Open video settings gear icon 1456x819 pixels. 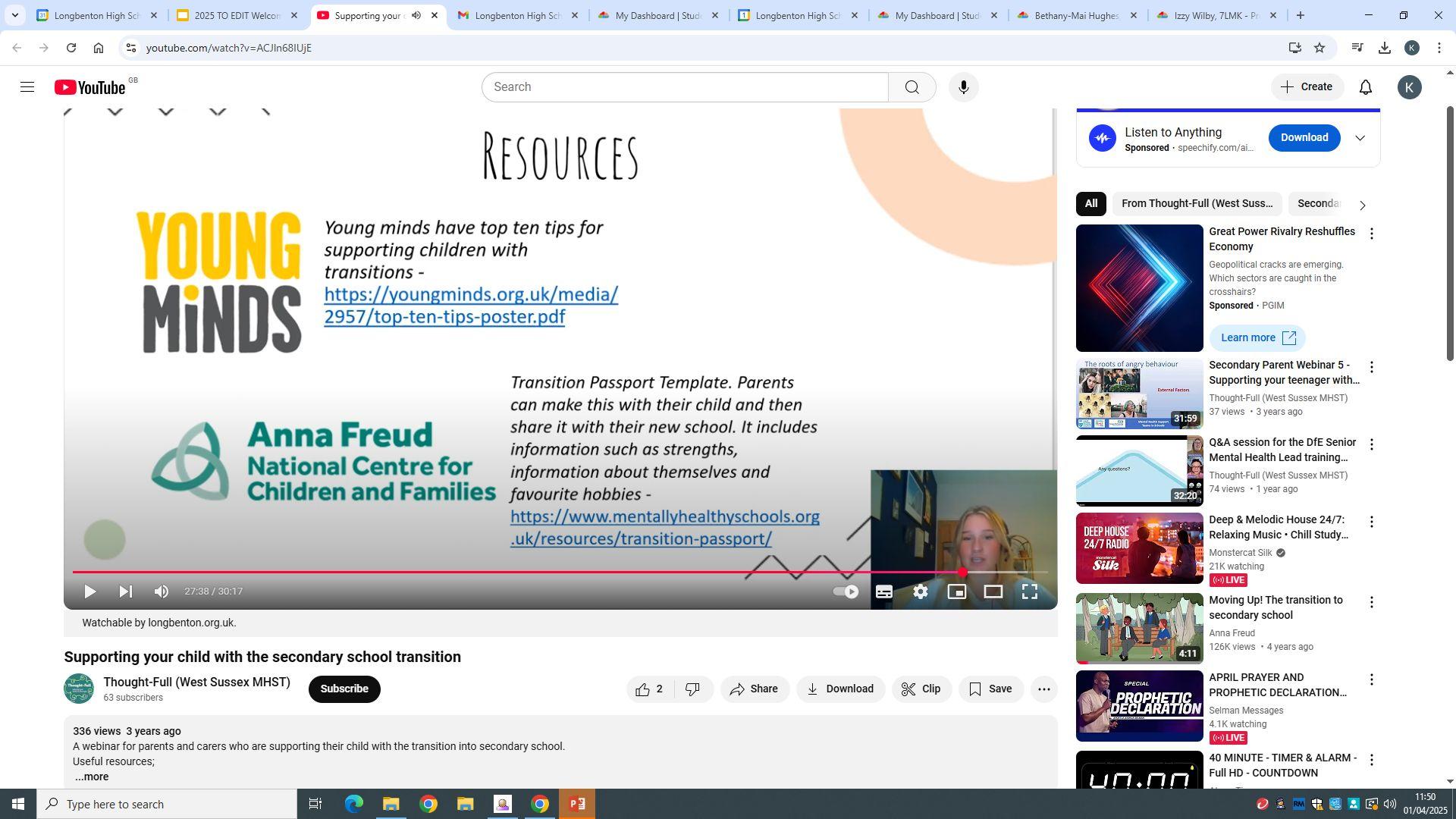(x=920, y=591)
